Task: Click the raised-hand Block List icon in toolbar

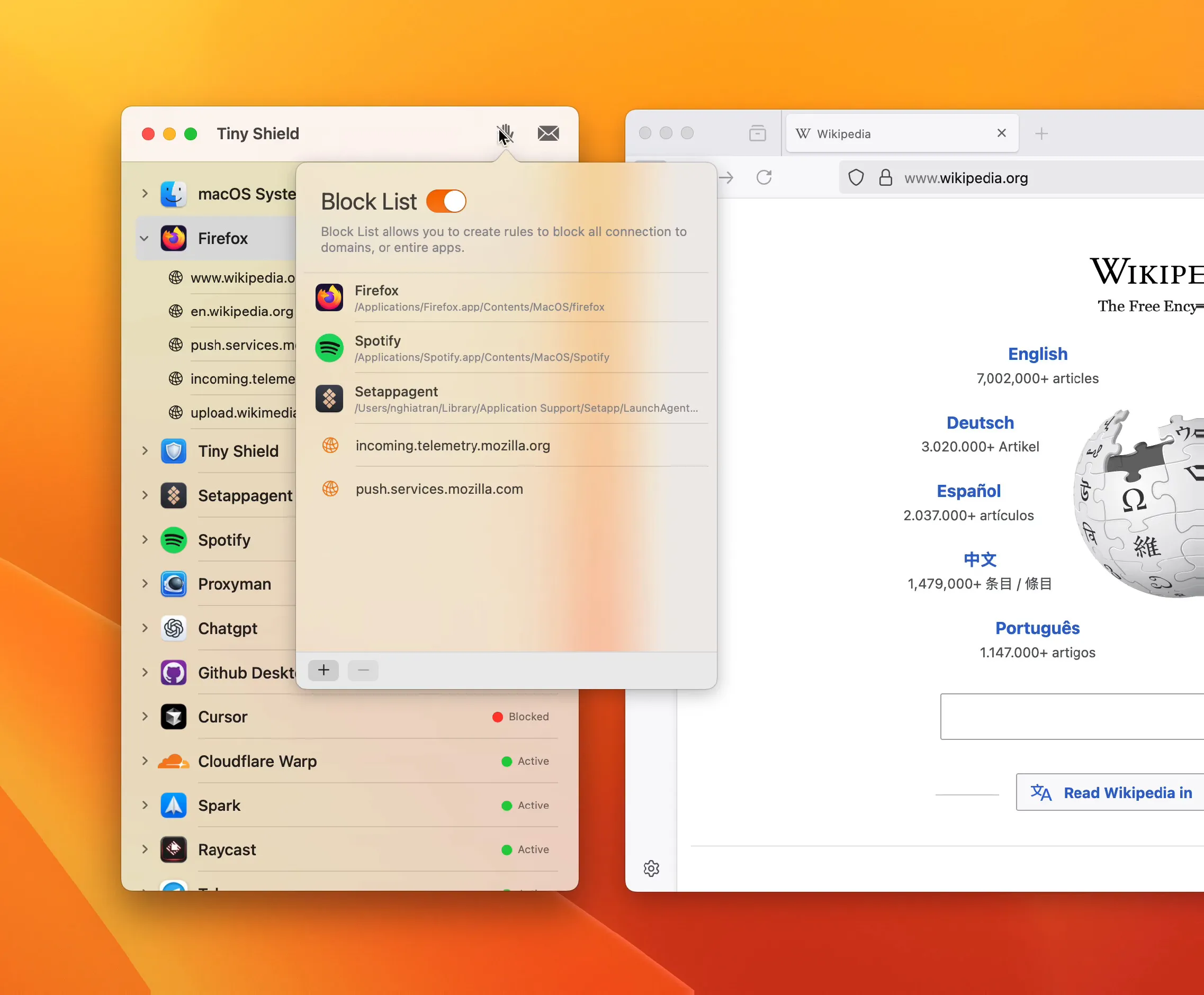Action: point(505,134)
